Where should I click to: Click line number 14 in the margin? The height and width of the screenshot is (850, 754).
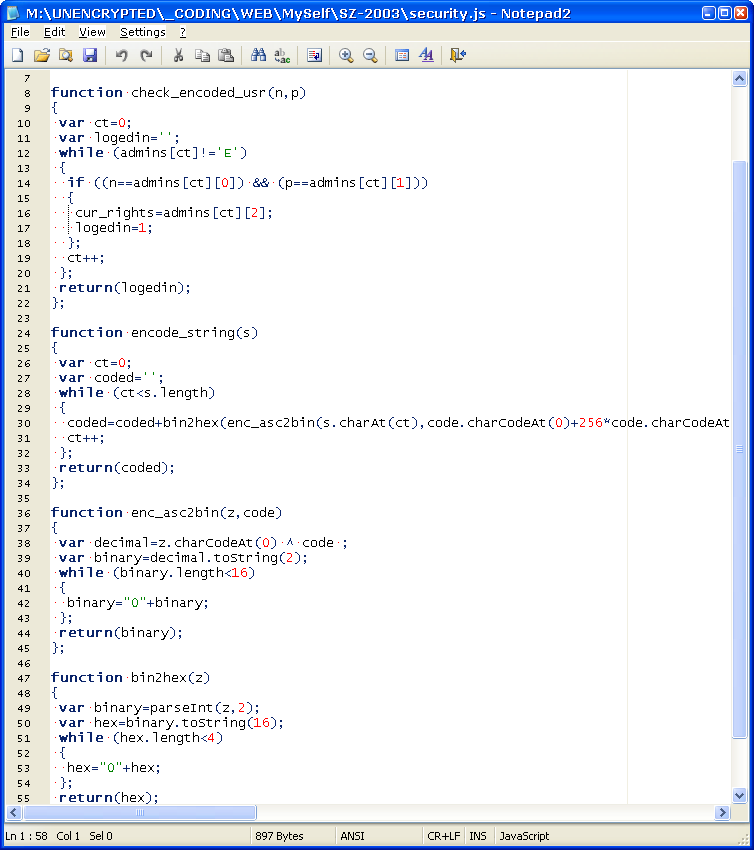pos(24,183)
